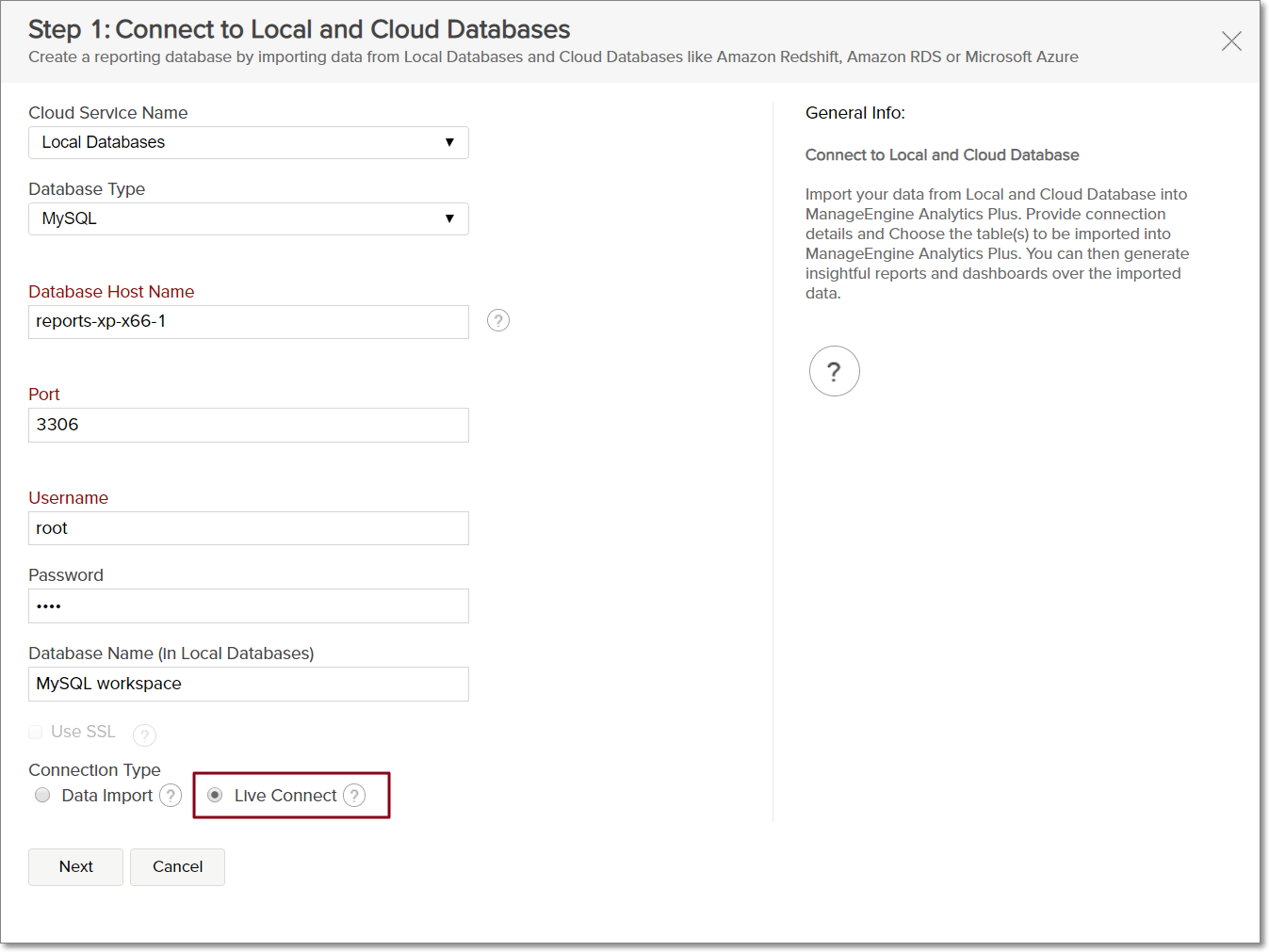
Task: Open Cloud Service Name dropdown
Action: click(249, 142)
